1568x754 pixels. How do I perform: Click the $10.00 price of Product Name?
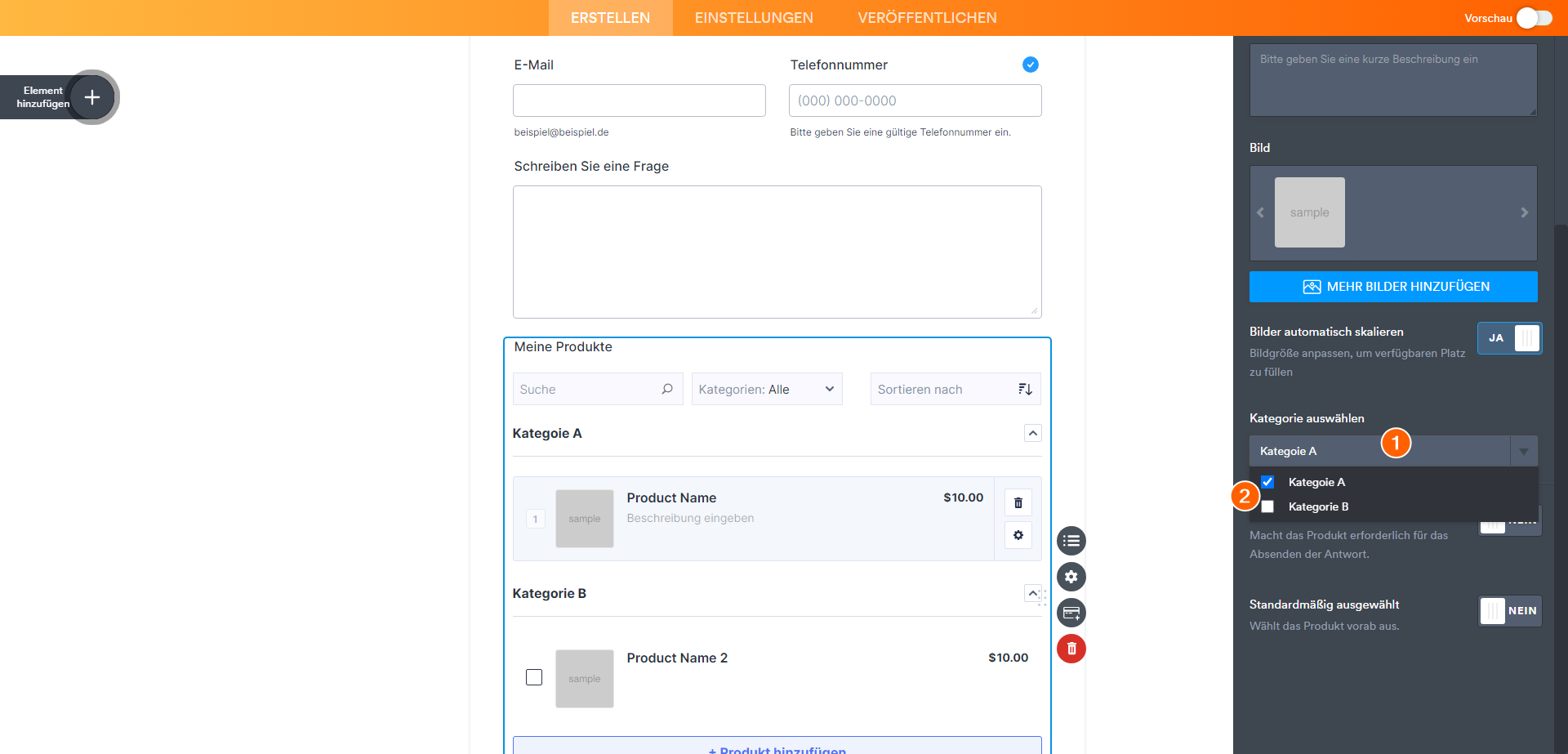click(x=964, y=497)
